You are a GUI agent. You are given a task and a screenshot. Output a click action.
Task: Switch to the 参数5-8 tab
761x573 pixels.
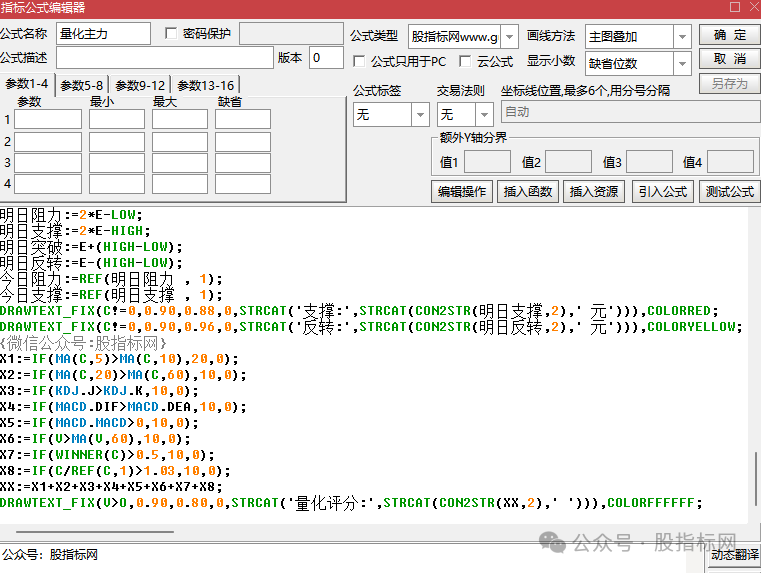82,86
